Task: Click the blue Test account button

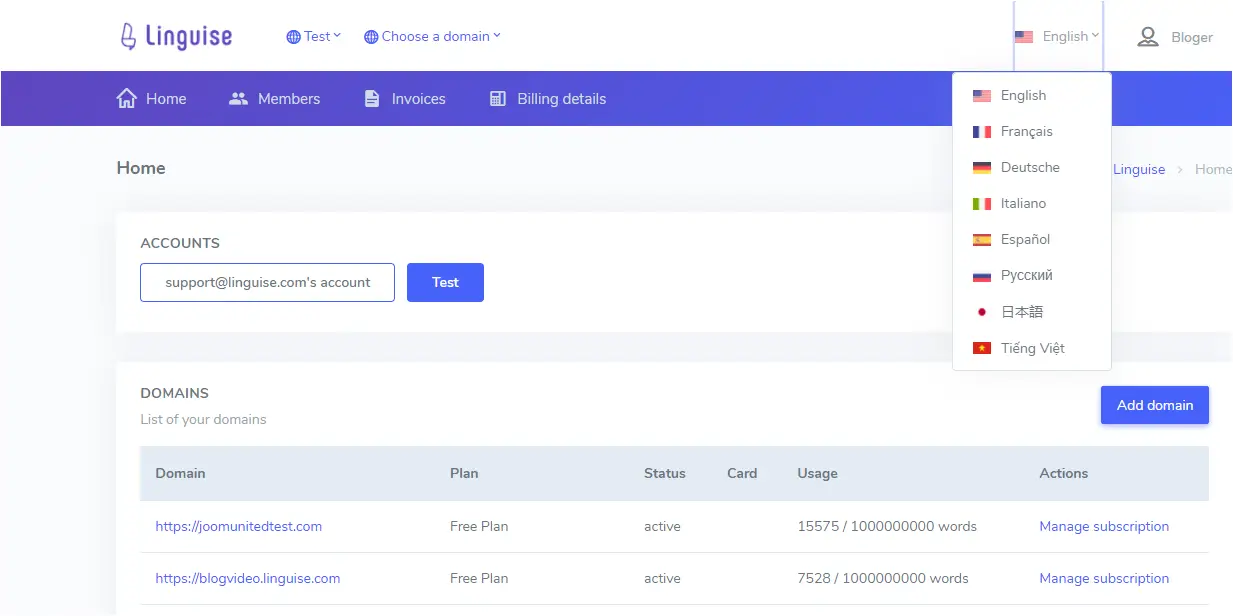Action: [445, 282]
